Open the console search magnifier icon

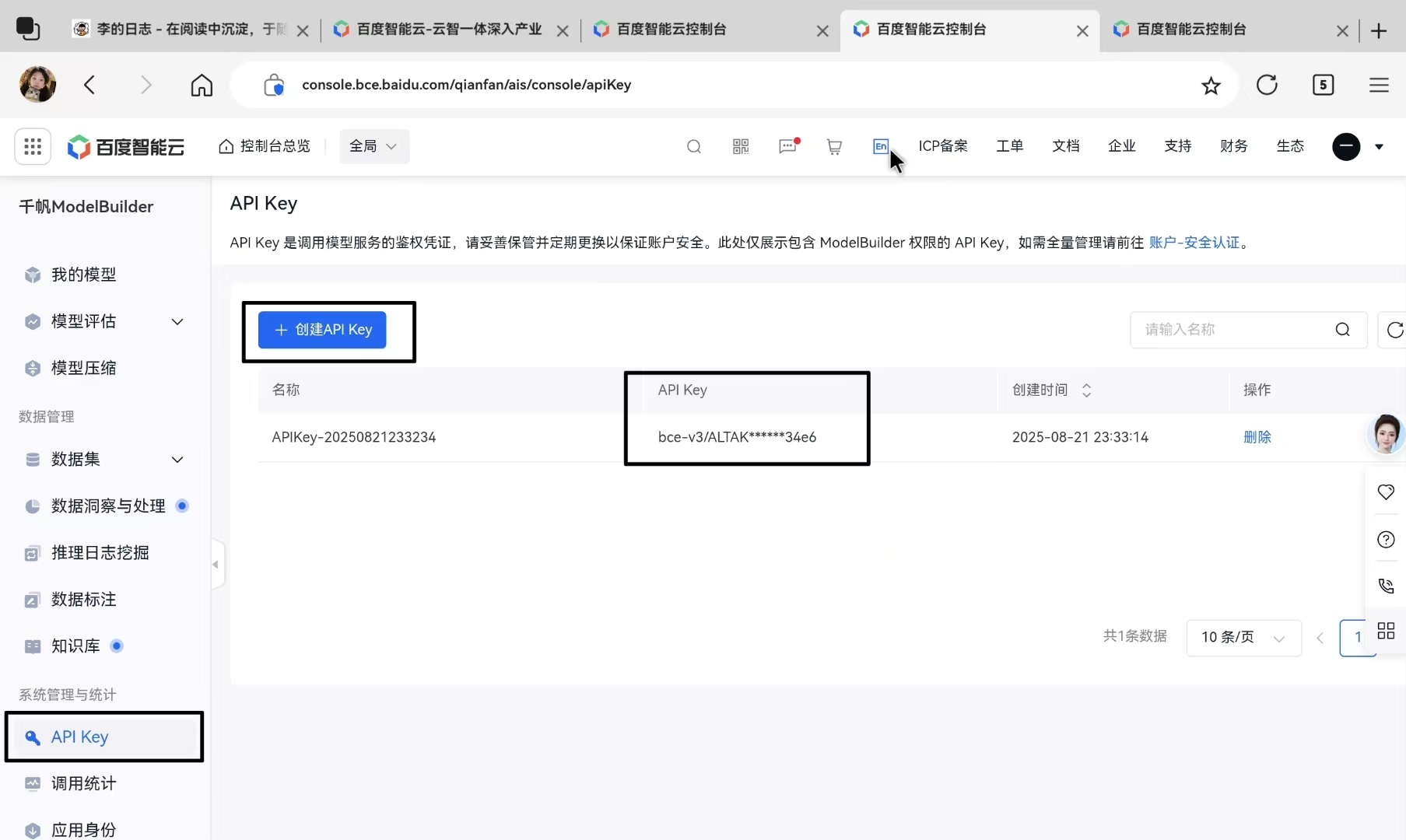click(x=694, y=146)
